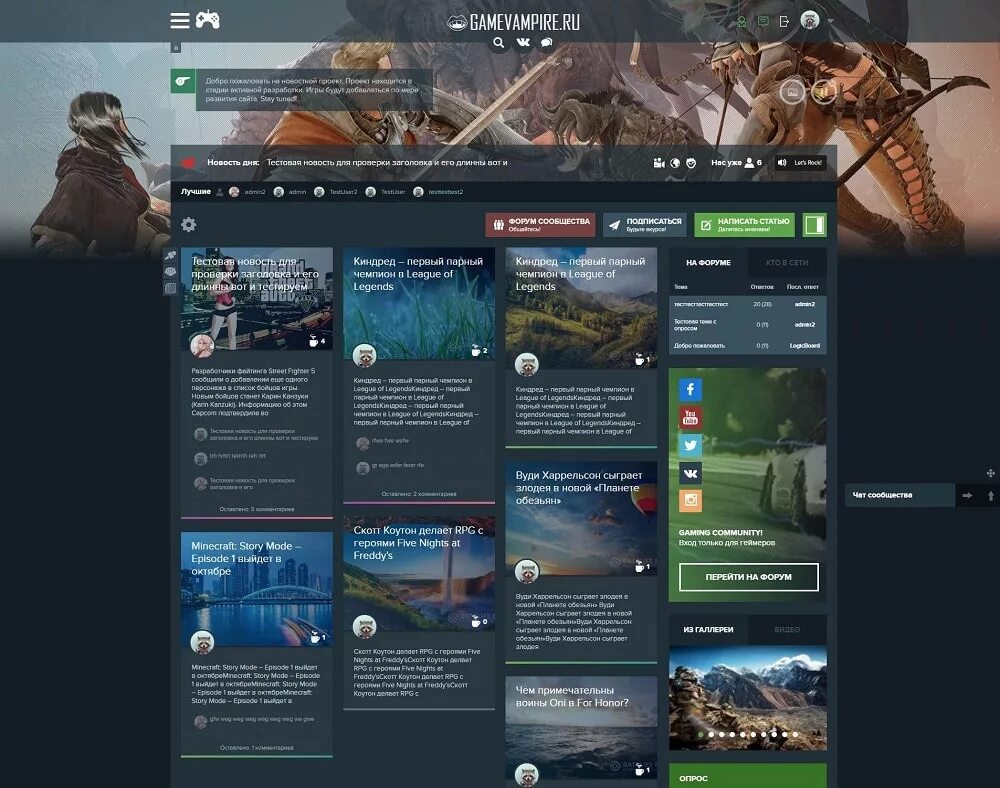Open the Instagram social icon

point(690,500)
